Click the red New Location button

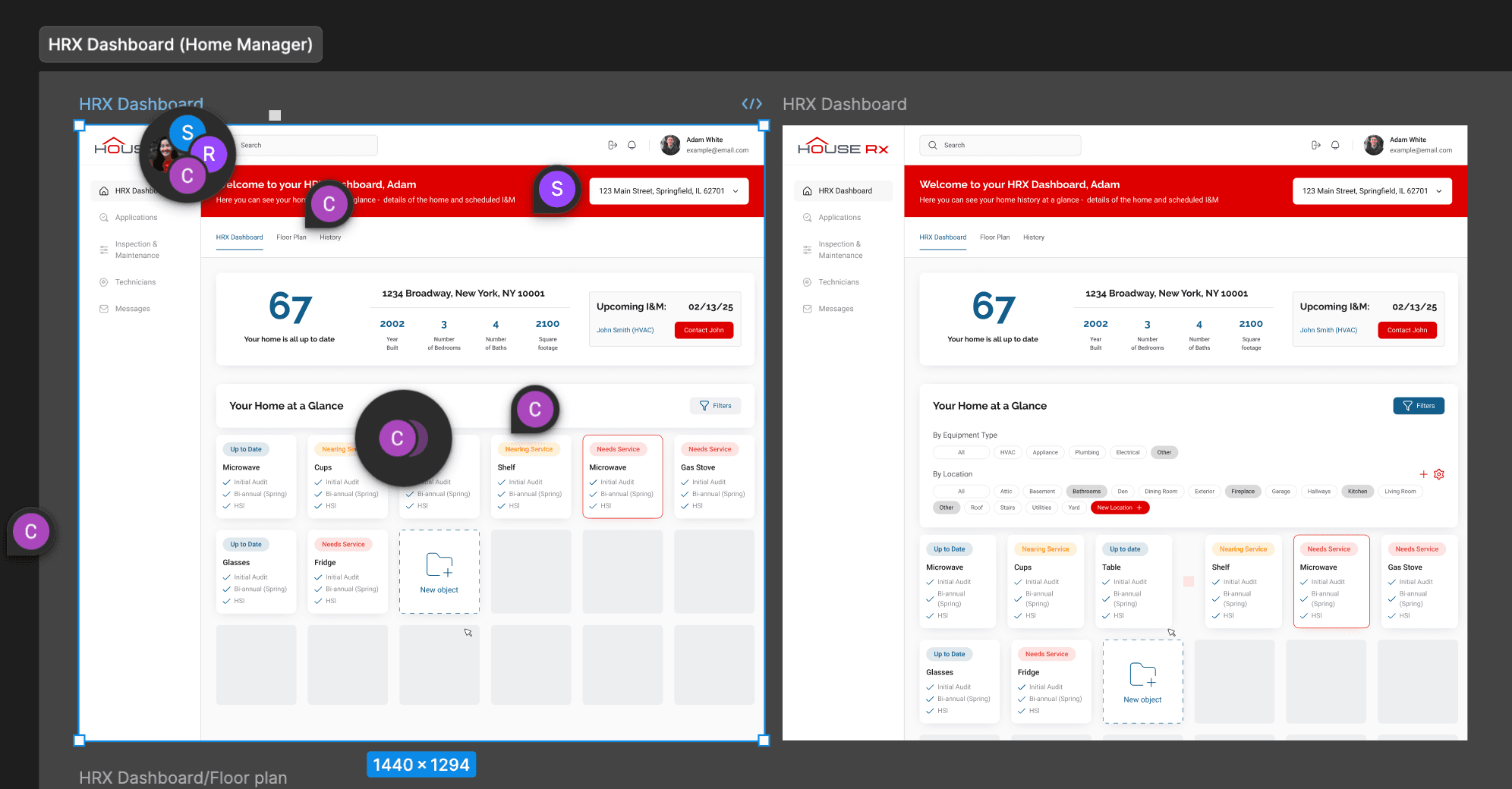pos(1120,508)
